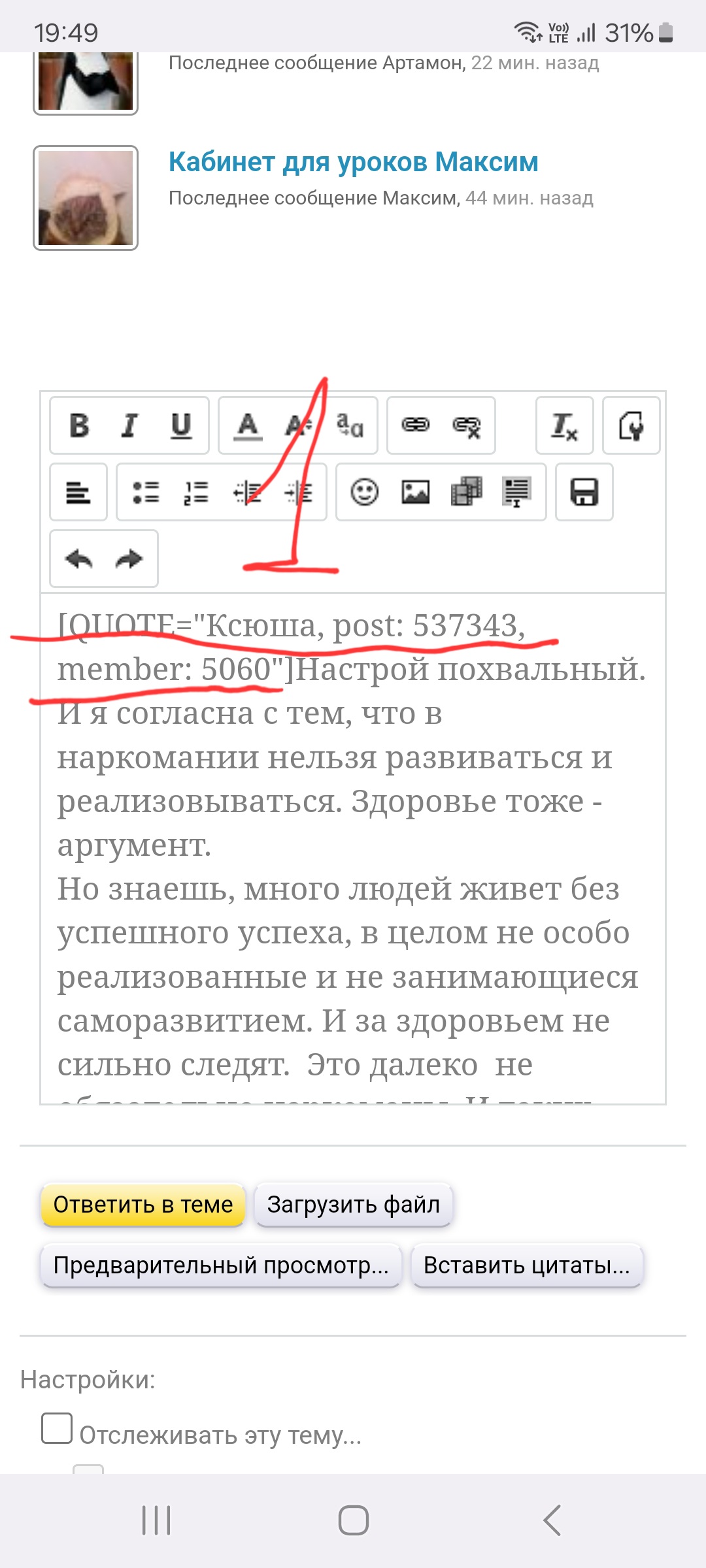Toggle bold formatting in editor toolbar
This screenshot has width=706, height=1568.
(x=79, y=426)
